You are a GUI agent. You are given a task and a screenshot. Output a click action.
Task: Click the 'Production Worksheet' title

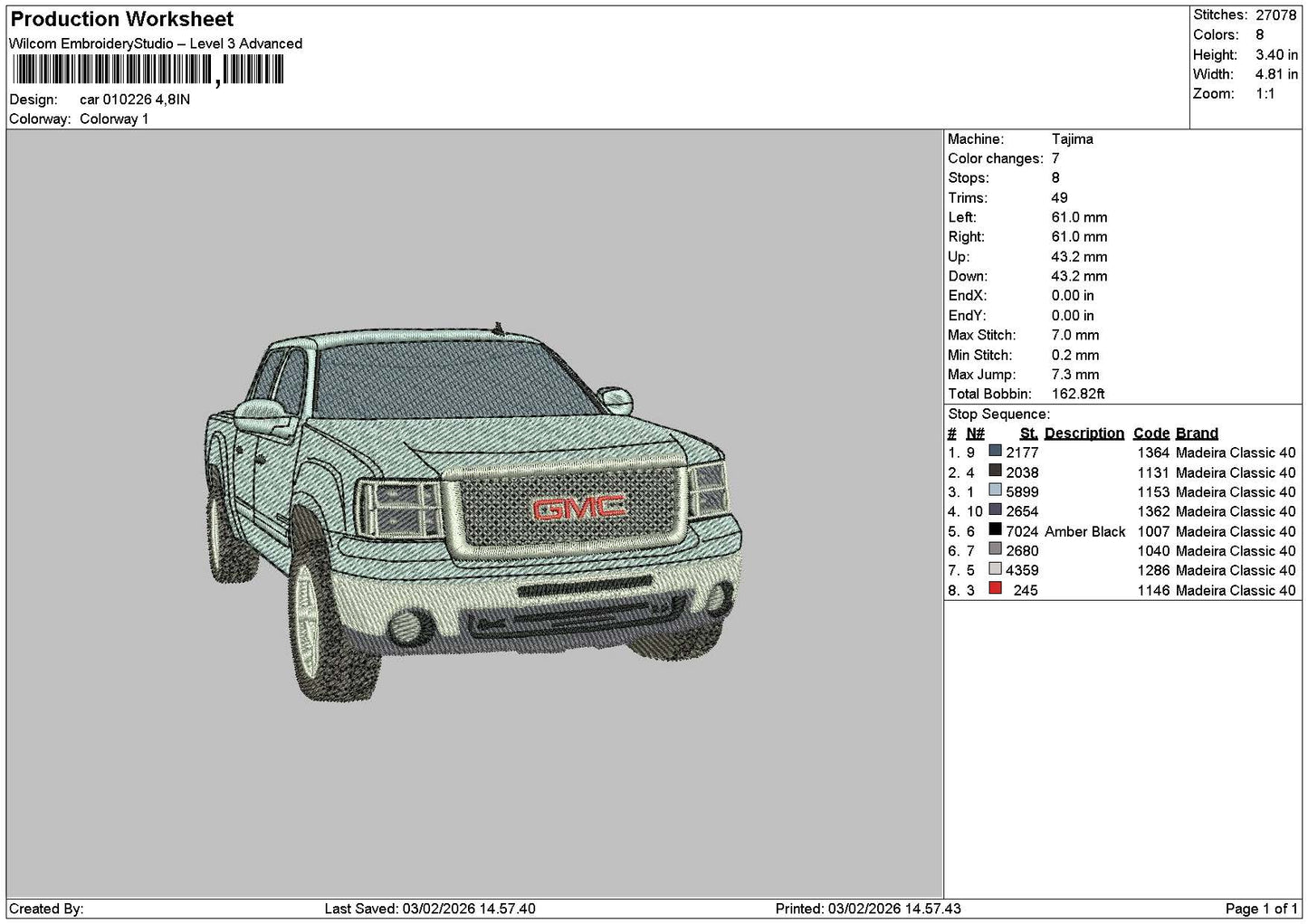[122, 19]
